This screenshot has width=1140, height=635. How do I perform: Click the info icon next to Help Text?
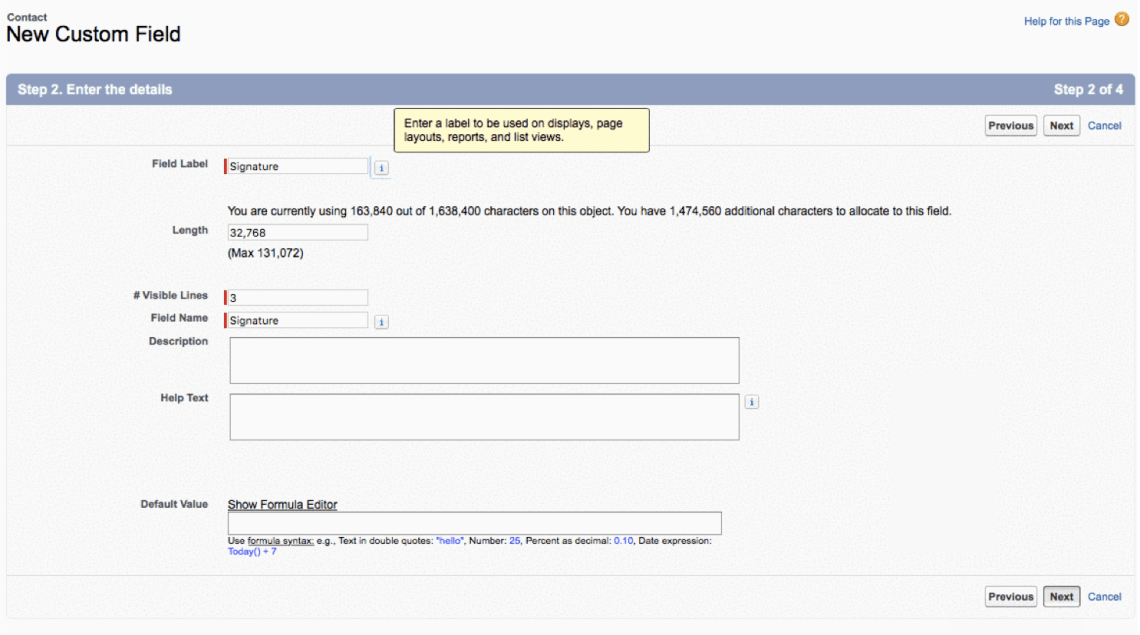(x=752, y=402)
